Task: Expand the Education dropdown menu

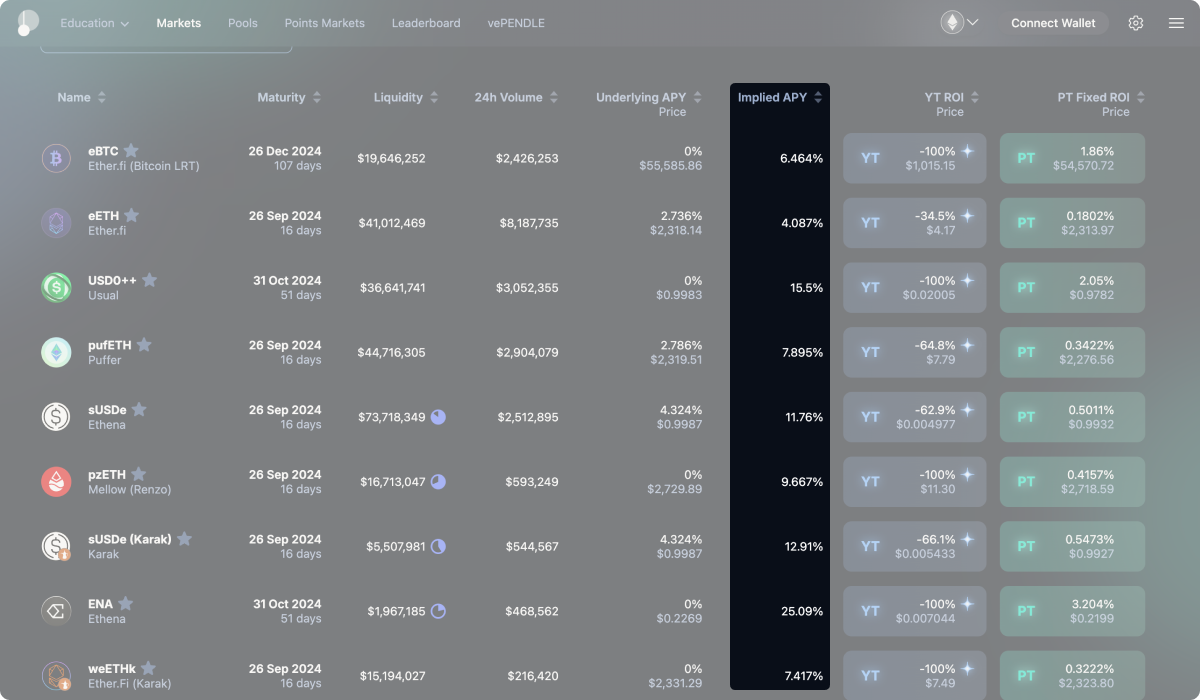Action: [x=95, y=23]
